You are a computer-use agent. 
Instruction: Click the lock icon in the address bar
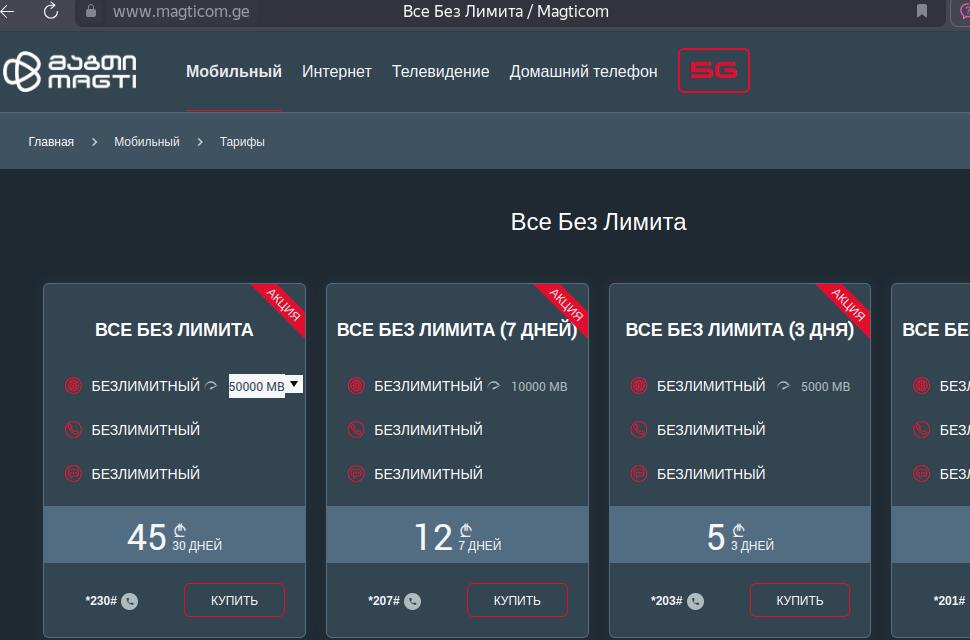[91, 11]
